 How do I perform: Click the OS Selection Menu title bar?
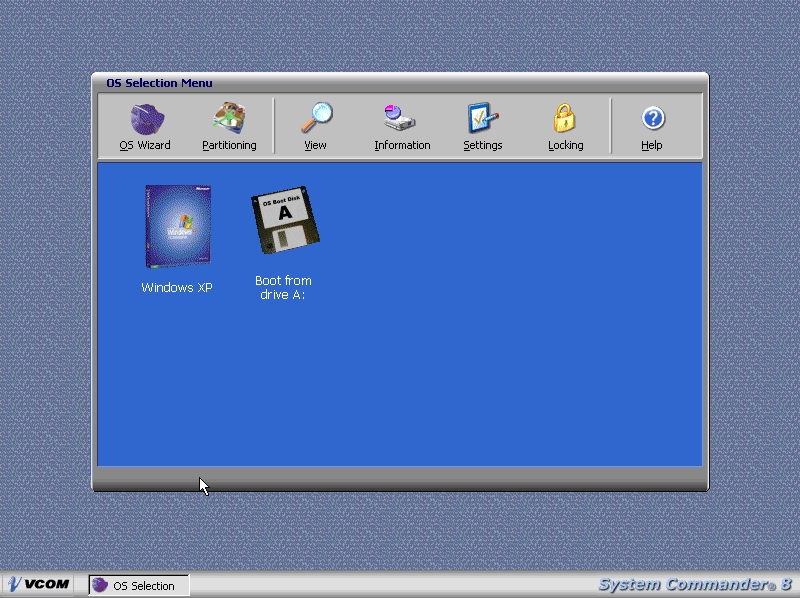point(400,83)
